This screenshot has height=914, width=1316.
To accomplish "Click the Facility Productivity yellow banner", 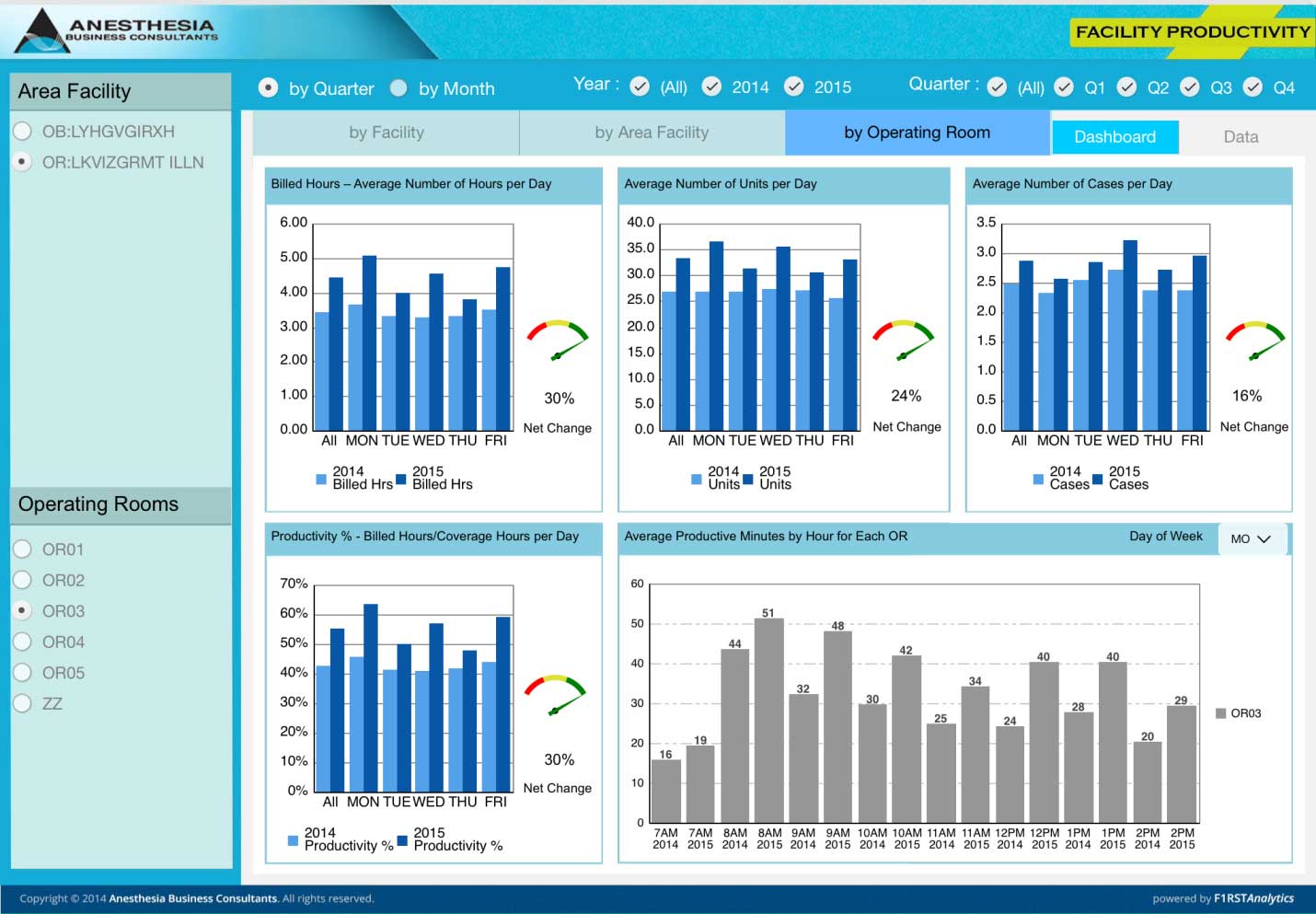I will click(1191, 32).
